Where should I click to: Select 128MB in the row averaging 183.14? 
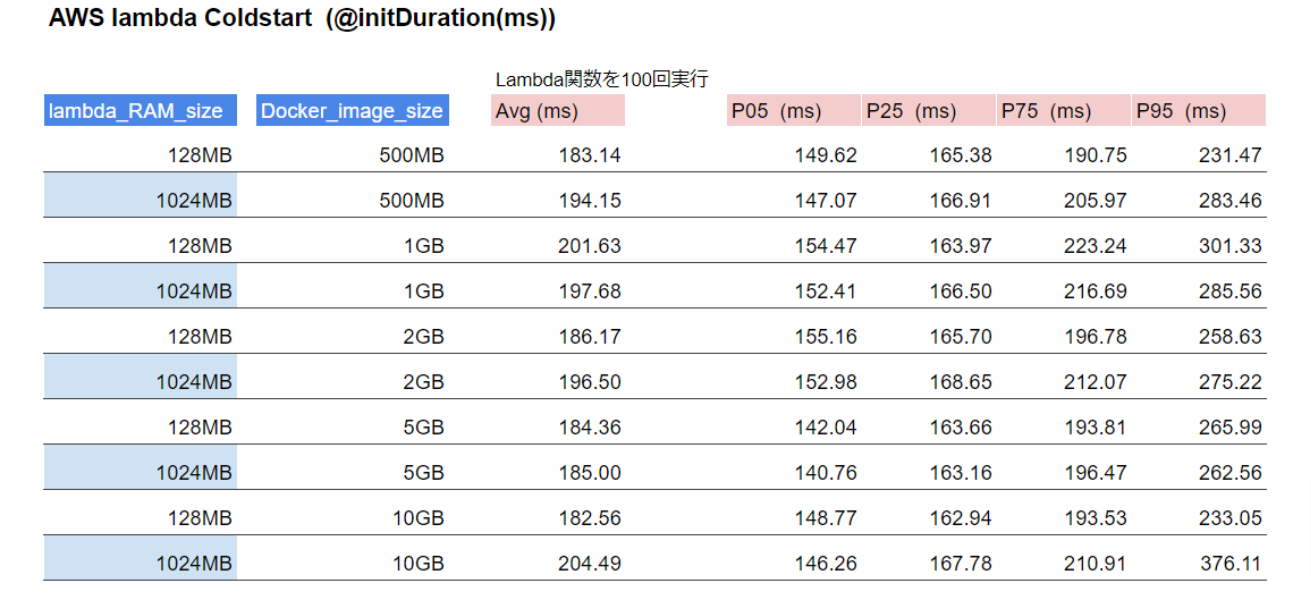[x=199, y=155]
